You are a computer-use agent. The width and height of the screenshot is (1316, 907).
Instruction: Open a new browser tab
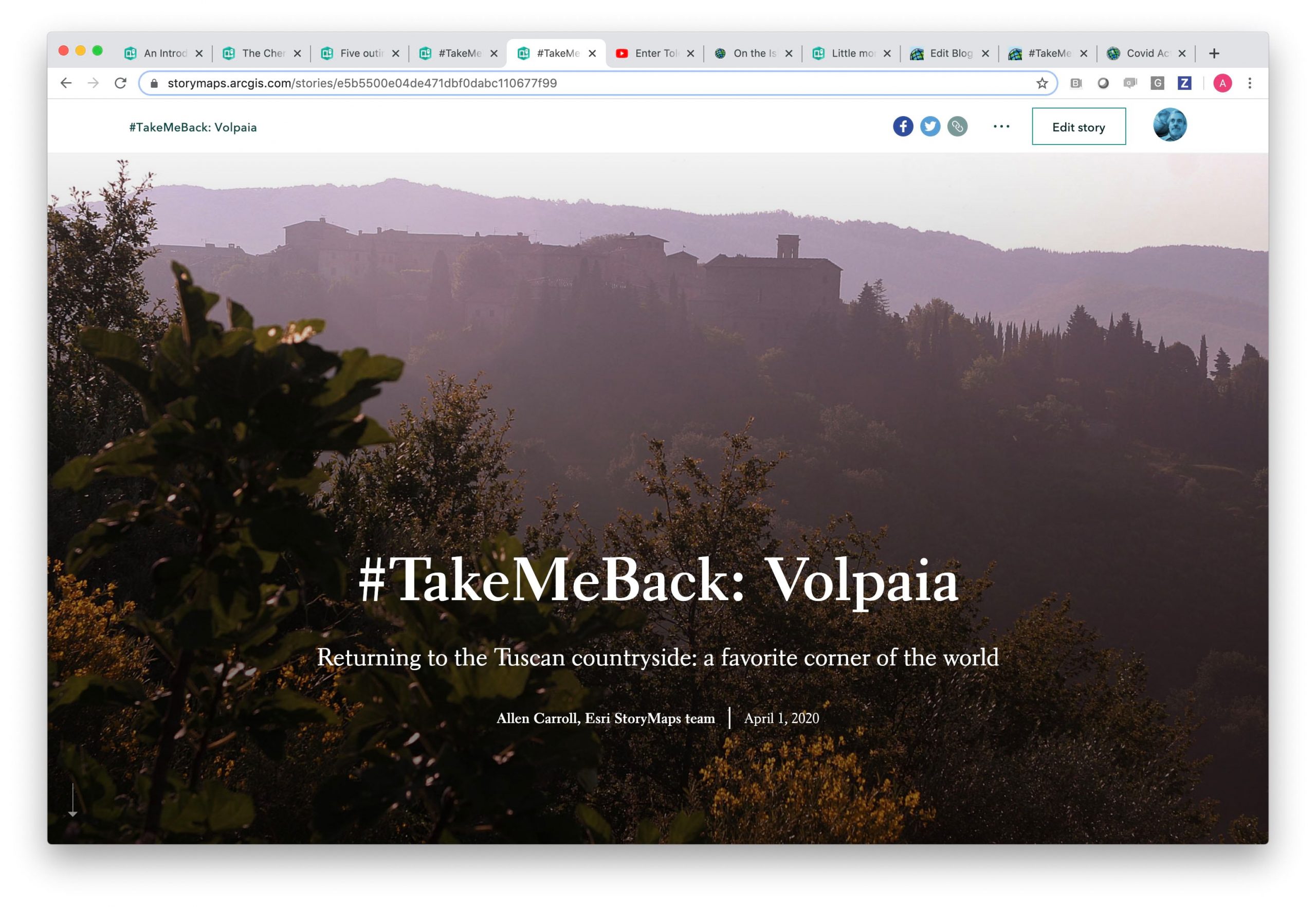click(1214, 53)
